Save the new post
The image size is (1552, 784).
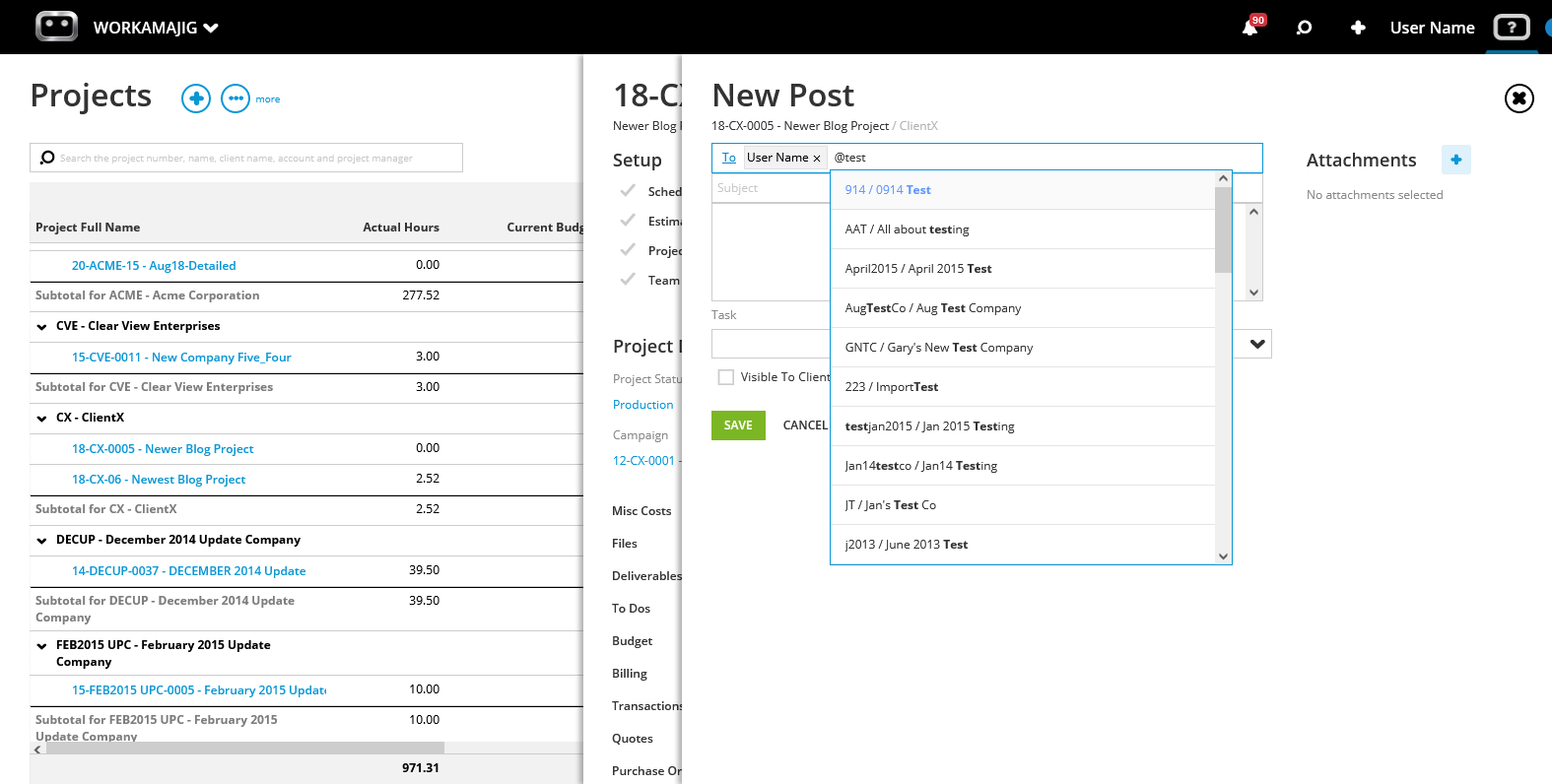[x=738, y=425]
